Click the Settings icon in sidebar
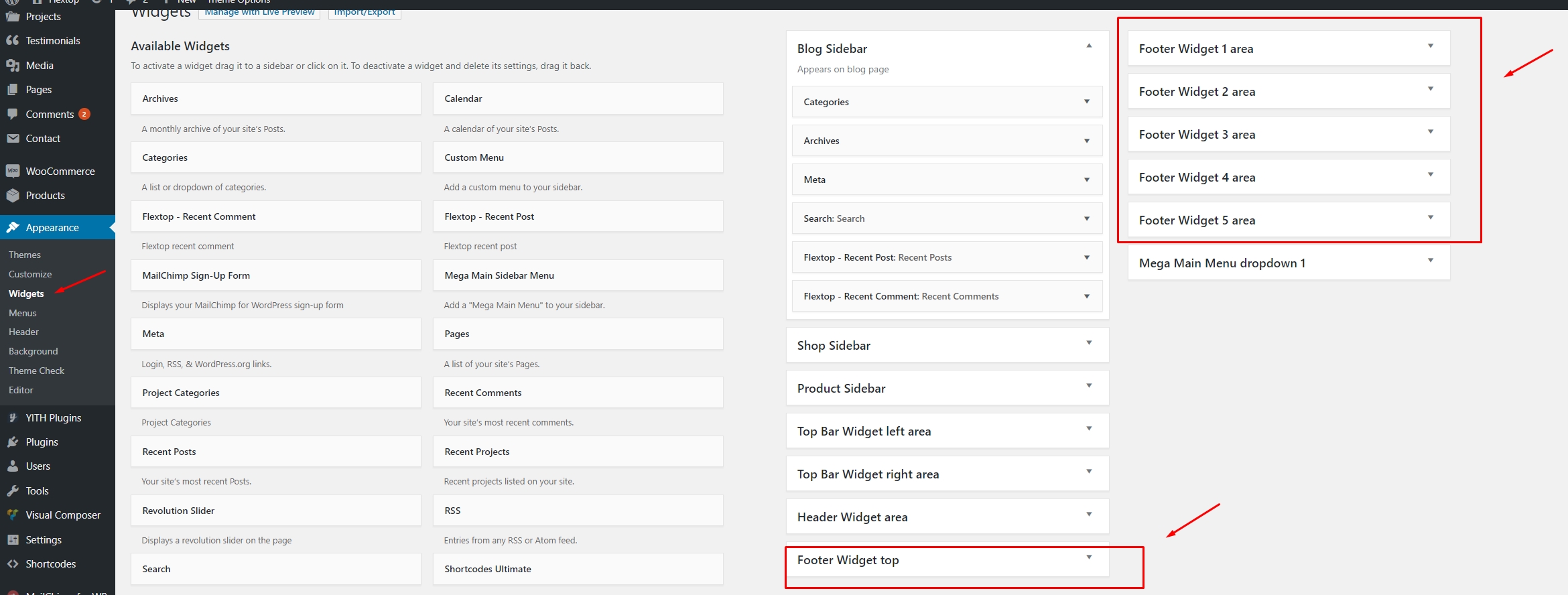The width and height of the screenshot is (1568, 595). (13, 540)
